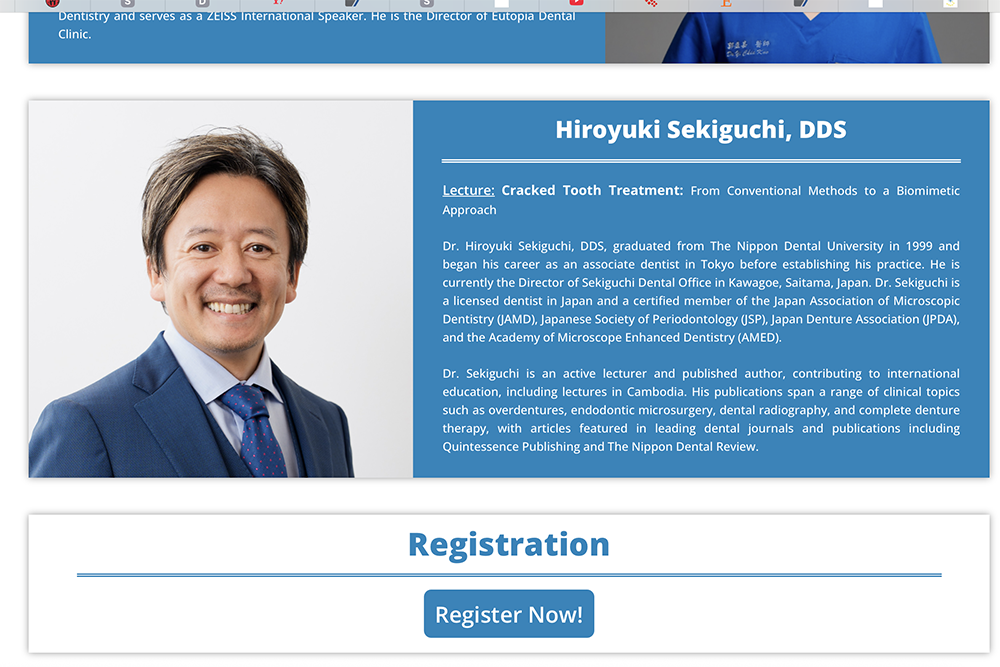Click the previous speaker's photo in blue scrubs
The height and width of the screenshot is (667, 1000).
tap(797, 37)
